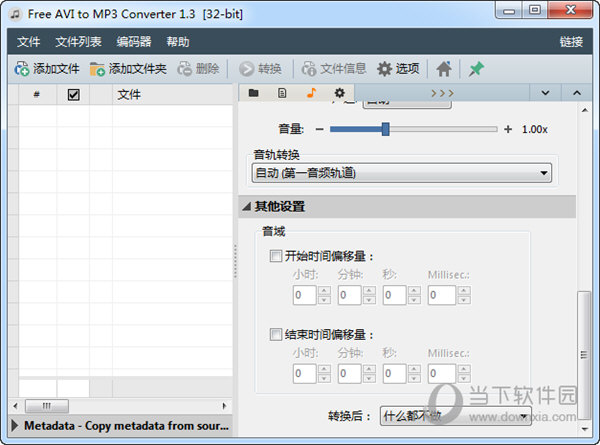Decrement start offset minutes spinner down arrow
Image resolution: width=600 pixels, height=445 pixels.
(x=369, y=300)
